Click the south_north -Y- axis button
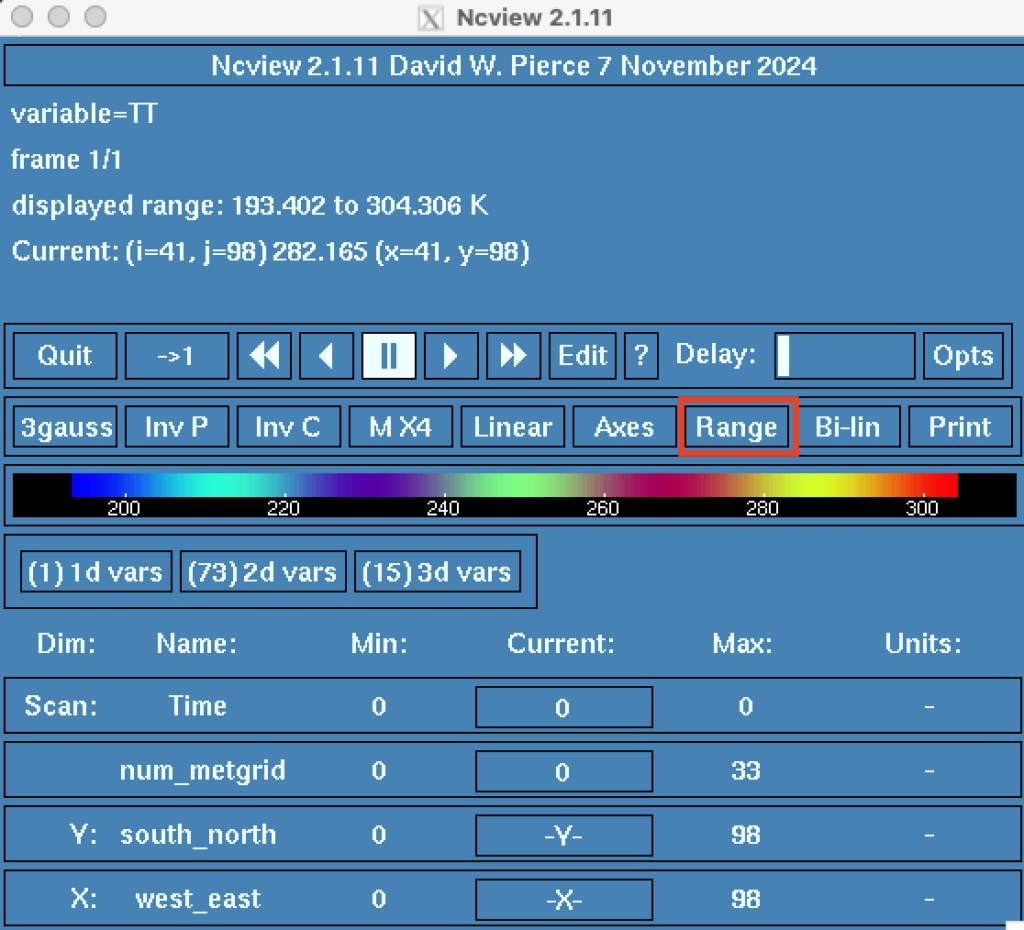 tap(564, 835)
